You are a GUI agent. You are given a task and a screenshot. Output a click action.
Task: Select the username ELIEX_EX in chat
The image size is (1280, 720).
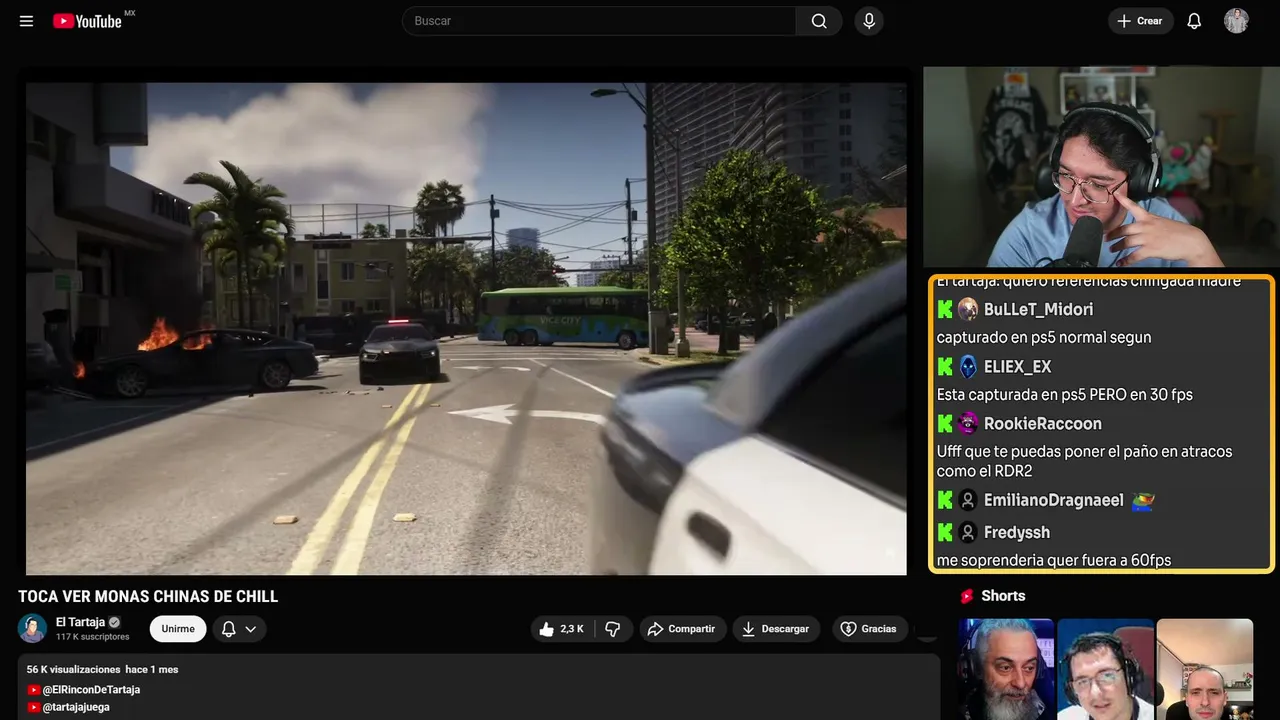(x=1018, y=367)
